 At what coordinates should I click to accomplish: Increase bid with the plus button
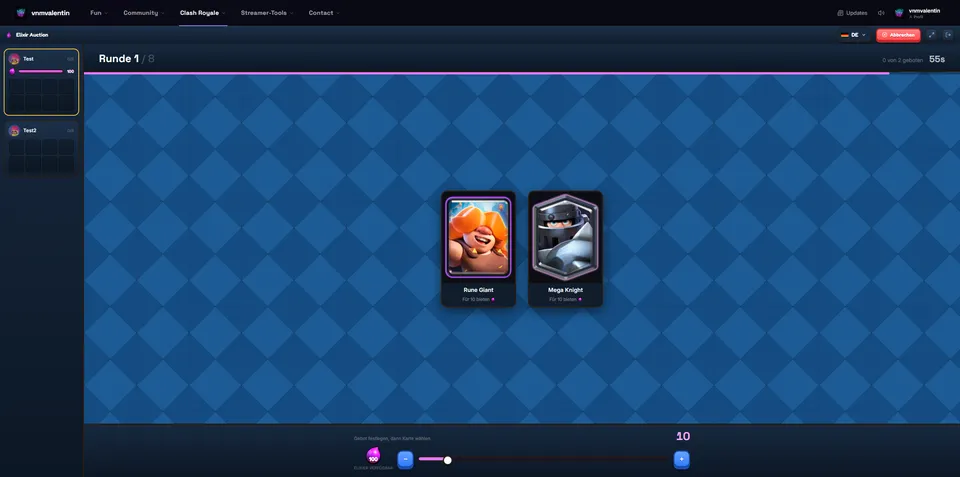pos(681,459)
